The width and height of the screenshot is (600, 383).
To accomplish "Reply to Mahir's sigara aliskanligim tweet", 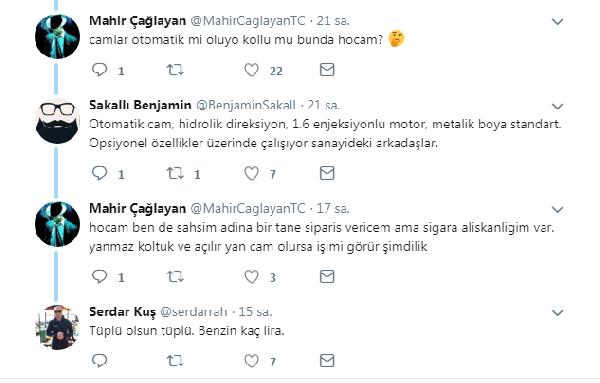I will [x=99, y=276].
